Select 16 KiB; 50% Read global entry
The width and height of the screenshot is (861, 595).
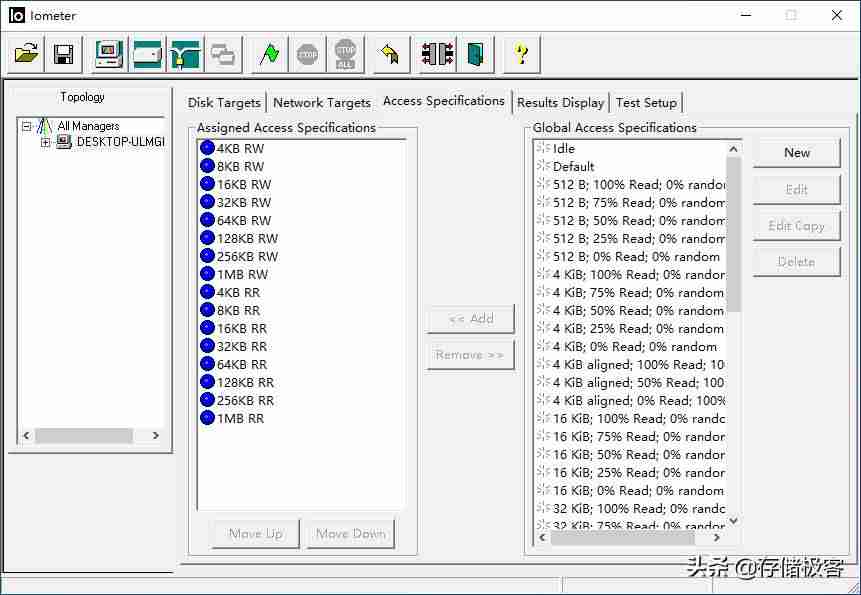click(x=631, y=454)
